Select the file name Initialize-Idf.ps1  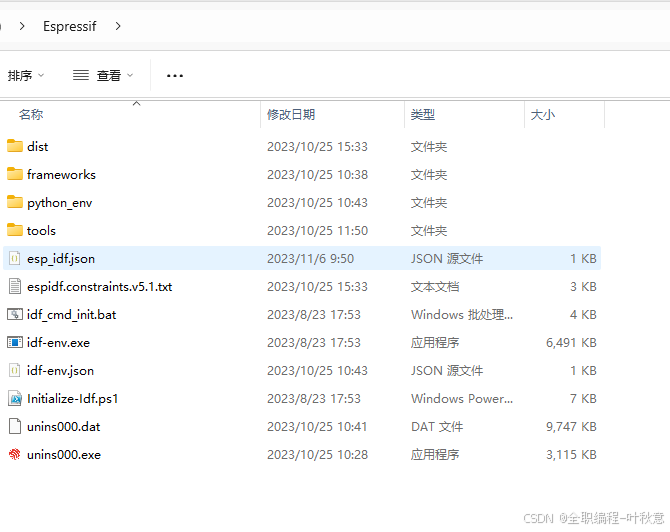(x=72, y=399)
